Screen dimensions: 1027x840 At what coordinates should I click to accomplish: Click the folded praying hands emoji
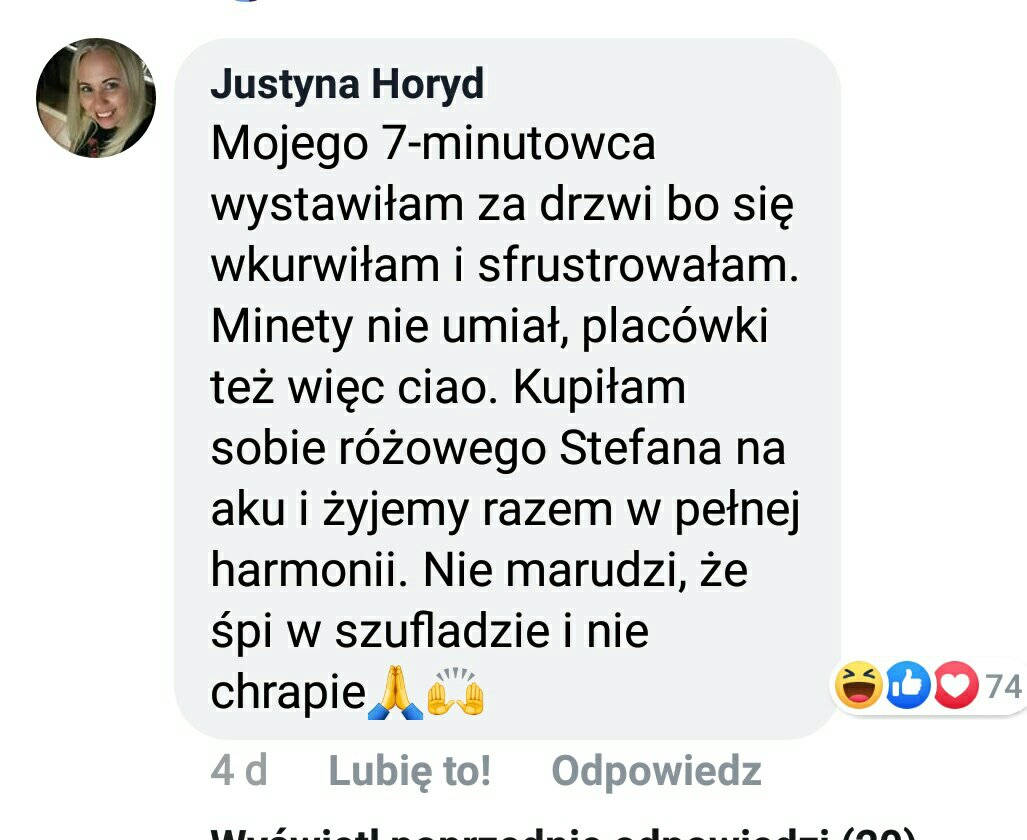(x=395, y=693)
